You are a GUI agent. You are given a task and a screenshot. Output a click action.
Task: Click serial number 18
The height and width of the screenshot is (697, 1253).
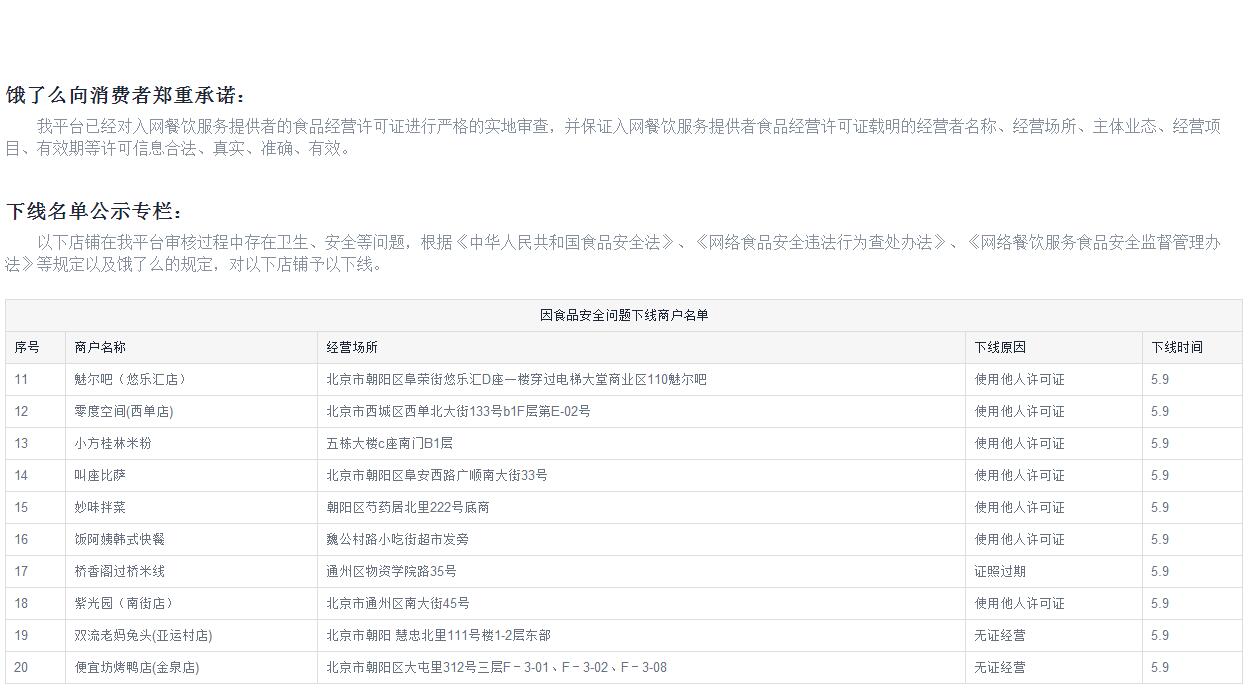pos(21,603)
